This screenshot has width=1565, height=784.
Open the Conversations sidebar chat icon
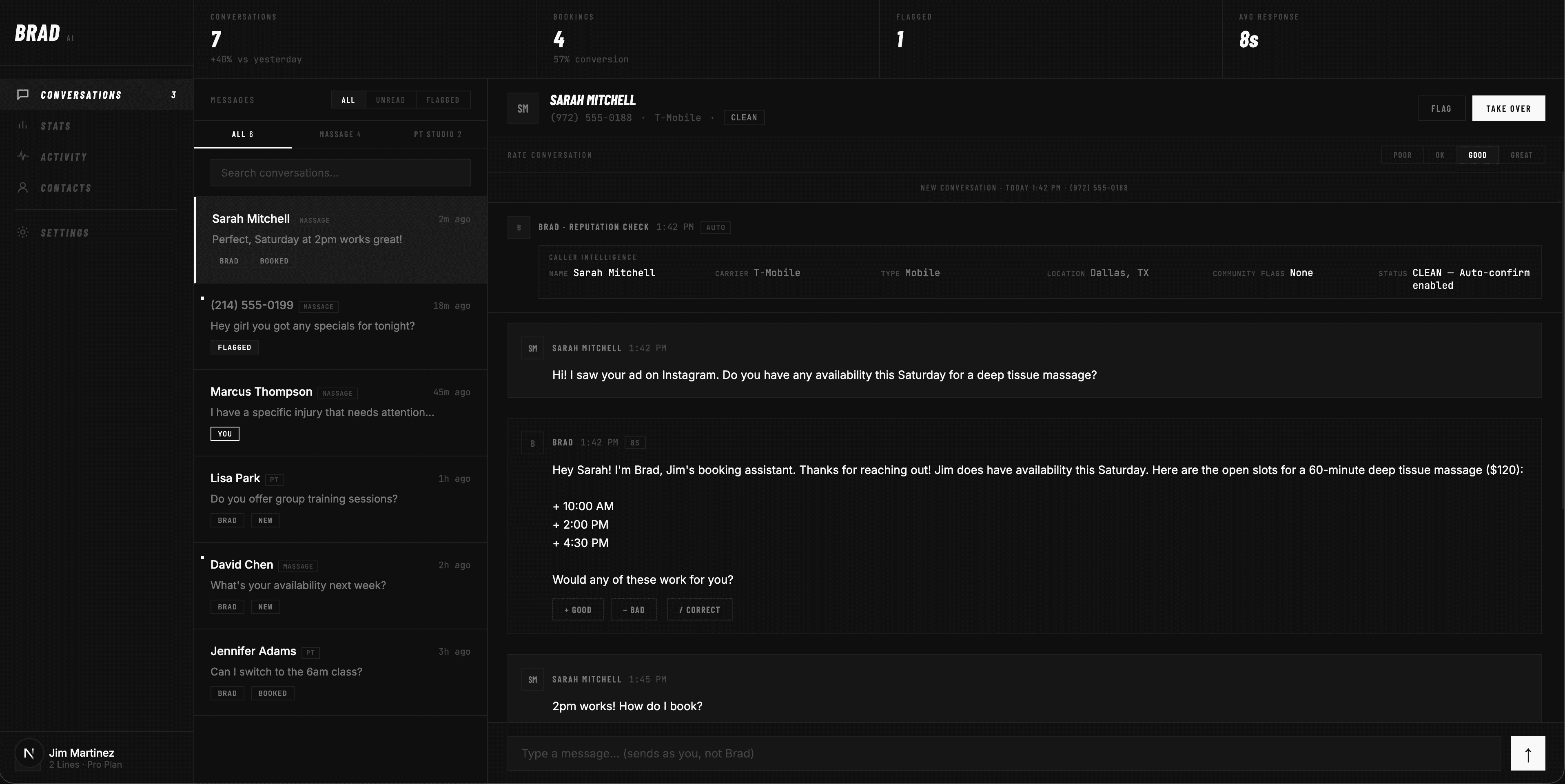click(23, 95)
